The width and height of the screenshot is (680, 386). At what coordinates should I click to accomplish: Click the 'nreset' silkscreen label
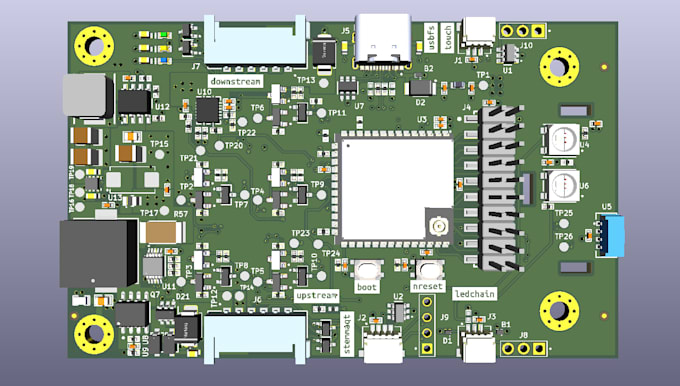click(428, 287)
